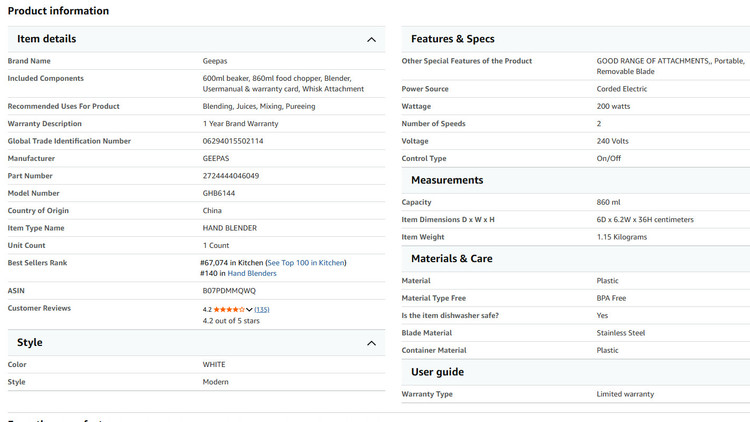Collapse the Style section chevron
The width and height of the screenshot is (750, 422).
[371, 343]
